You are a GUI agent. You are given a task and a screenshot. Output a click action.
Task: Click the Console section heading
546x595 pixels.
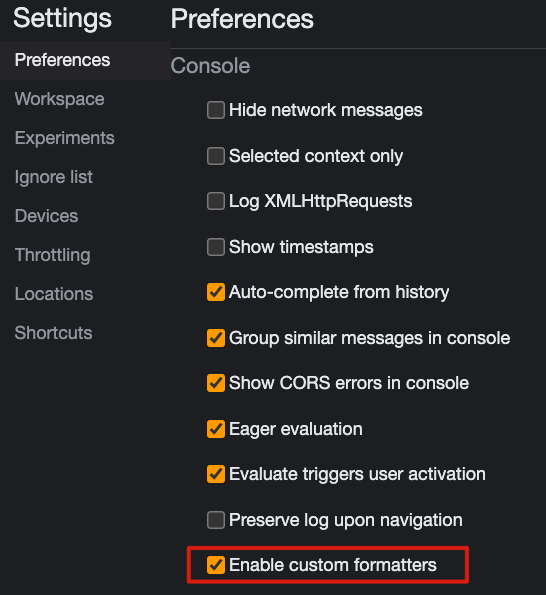[210, 66]
